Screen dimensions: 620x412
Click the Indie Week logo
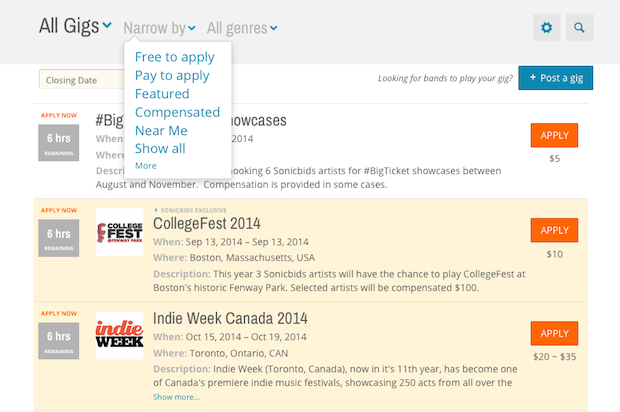(x=119, y=335)
